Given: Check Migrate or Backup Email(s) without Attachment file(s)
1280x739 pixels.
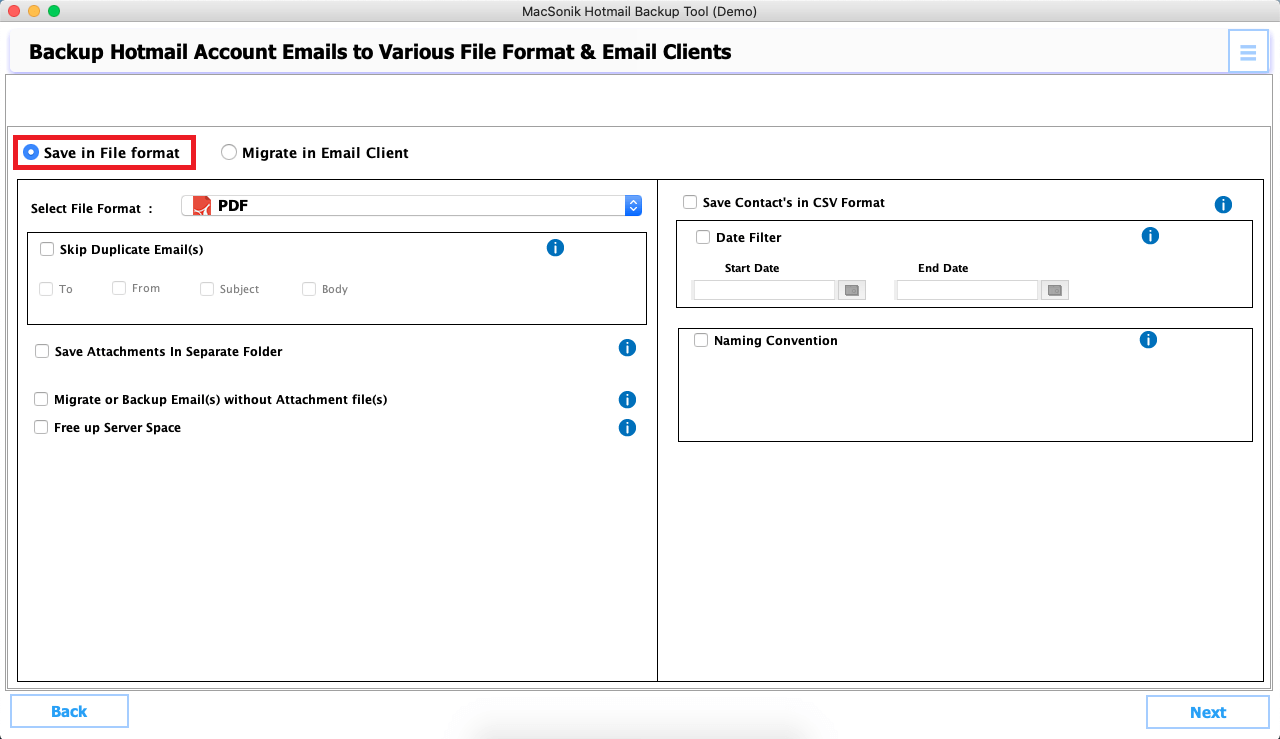Looking at the screenshot, I should [41, 399].
